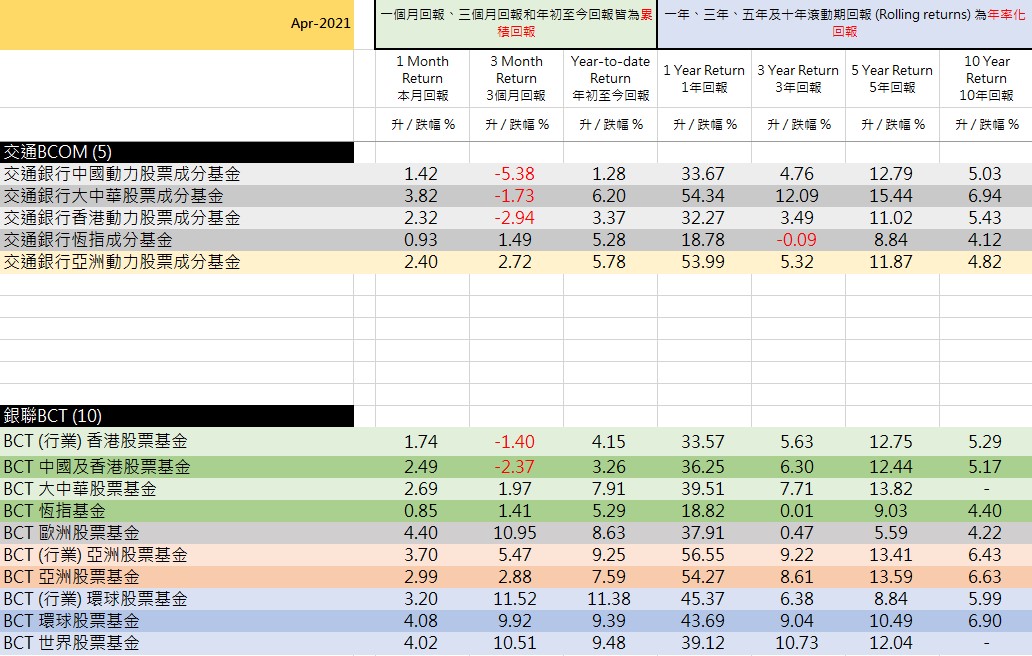Select fund name BCT 中國及香港股票基金
Image resolution: width=1032 pixels, height=656 pixels.
[97, 467]
